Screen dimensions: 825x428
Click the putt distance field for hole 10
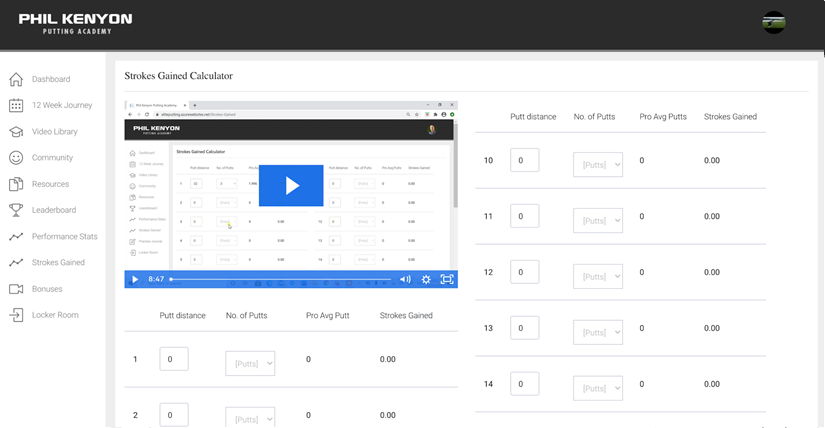tap(525, 160)
